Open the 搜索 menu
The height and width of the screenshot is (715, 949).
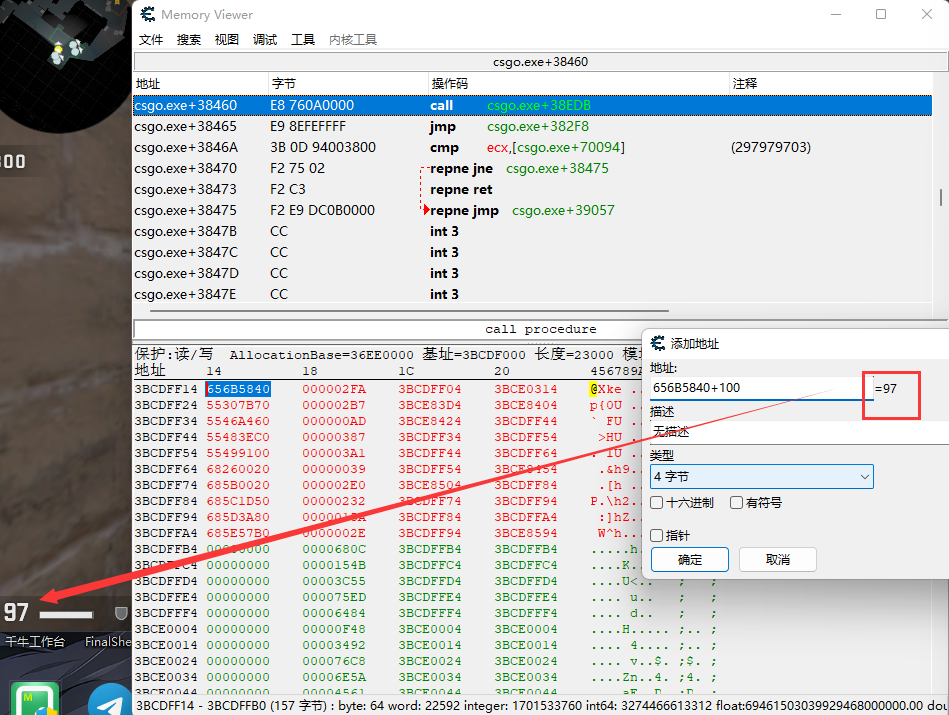(x=188, y=39)
